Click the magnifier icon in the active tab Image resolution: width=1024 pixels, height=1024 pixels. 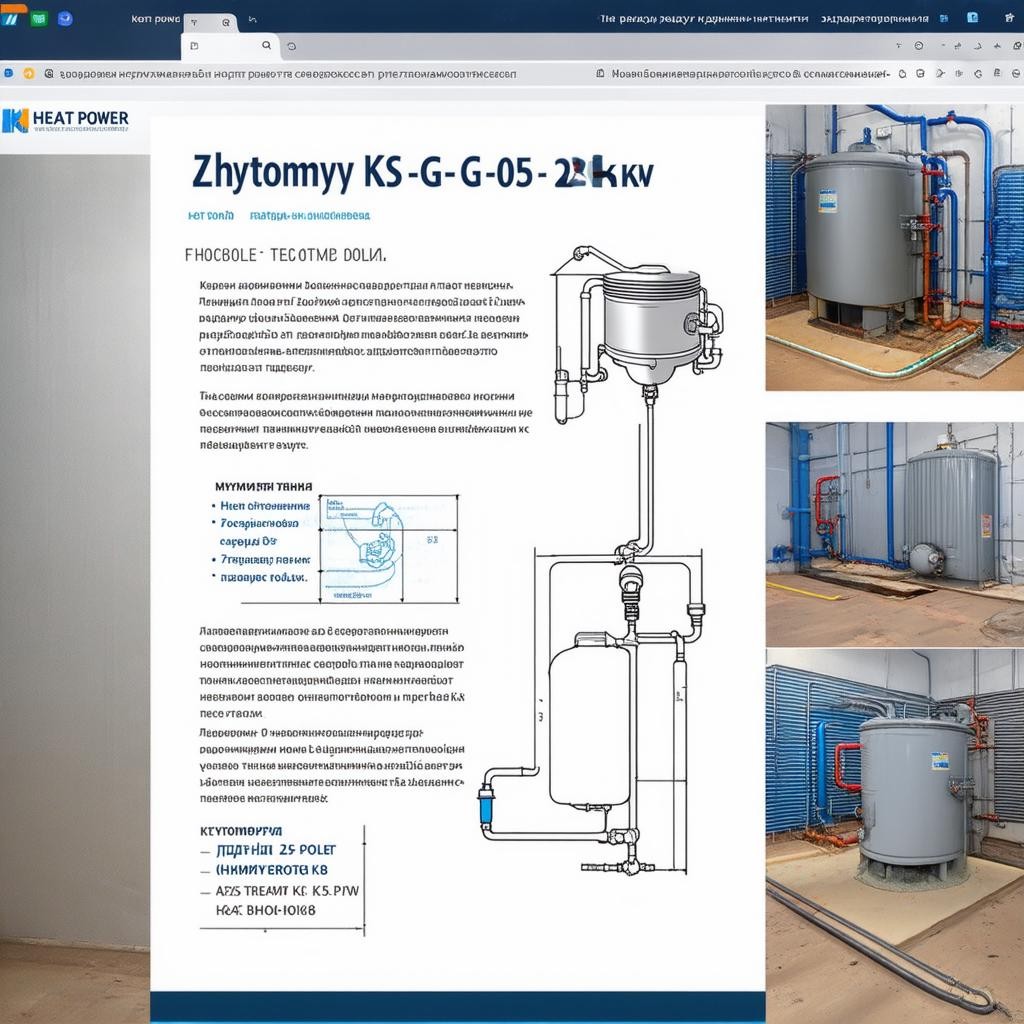pyautogui.click(x=266, y=46)
